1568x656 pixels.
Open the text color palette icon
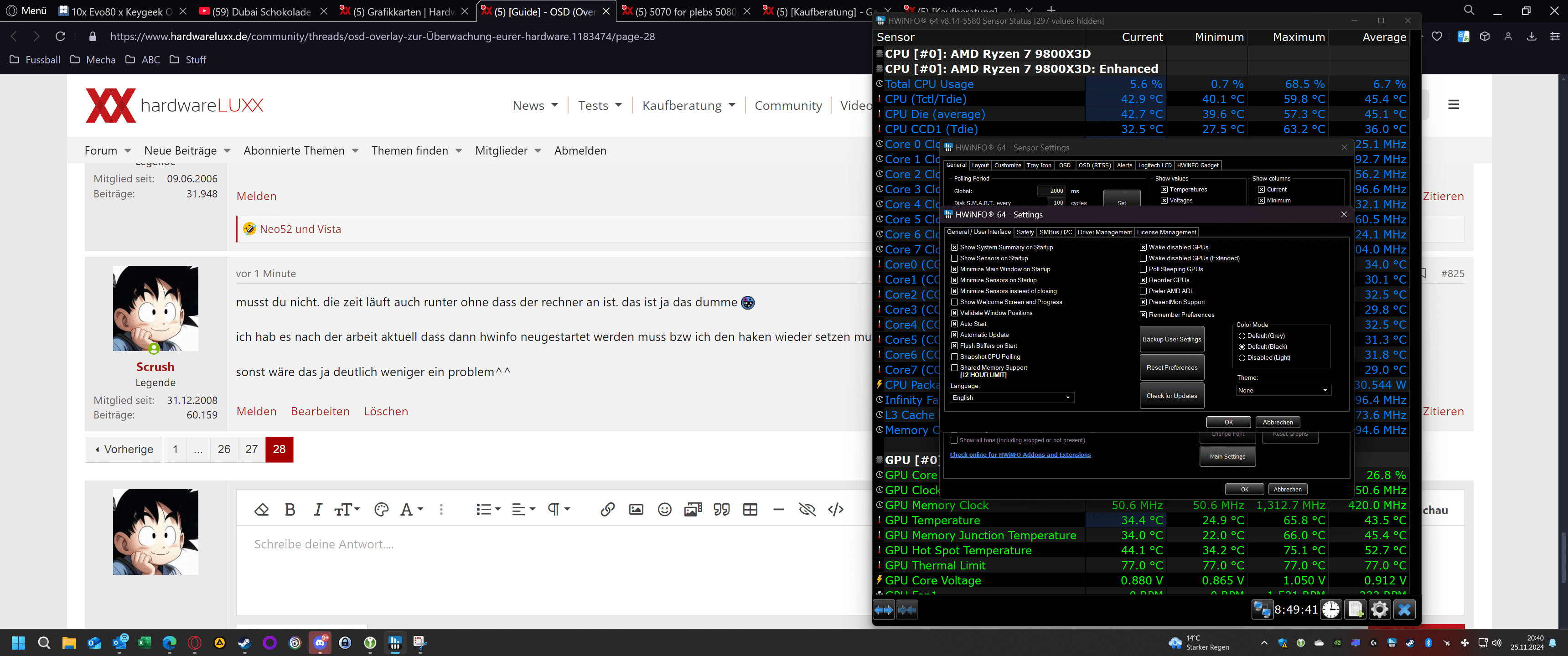pyautogui.click(x=381, y=509)
